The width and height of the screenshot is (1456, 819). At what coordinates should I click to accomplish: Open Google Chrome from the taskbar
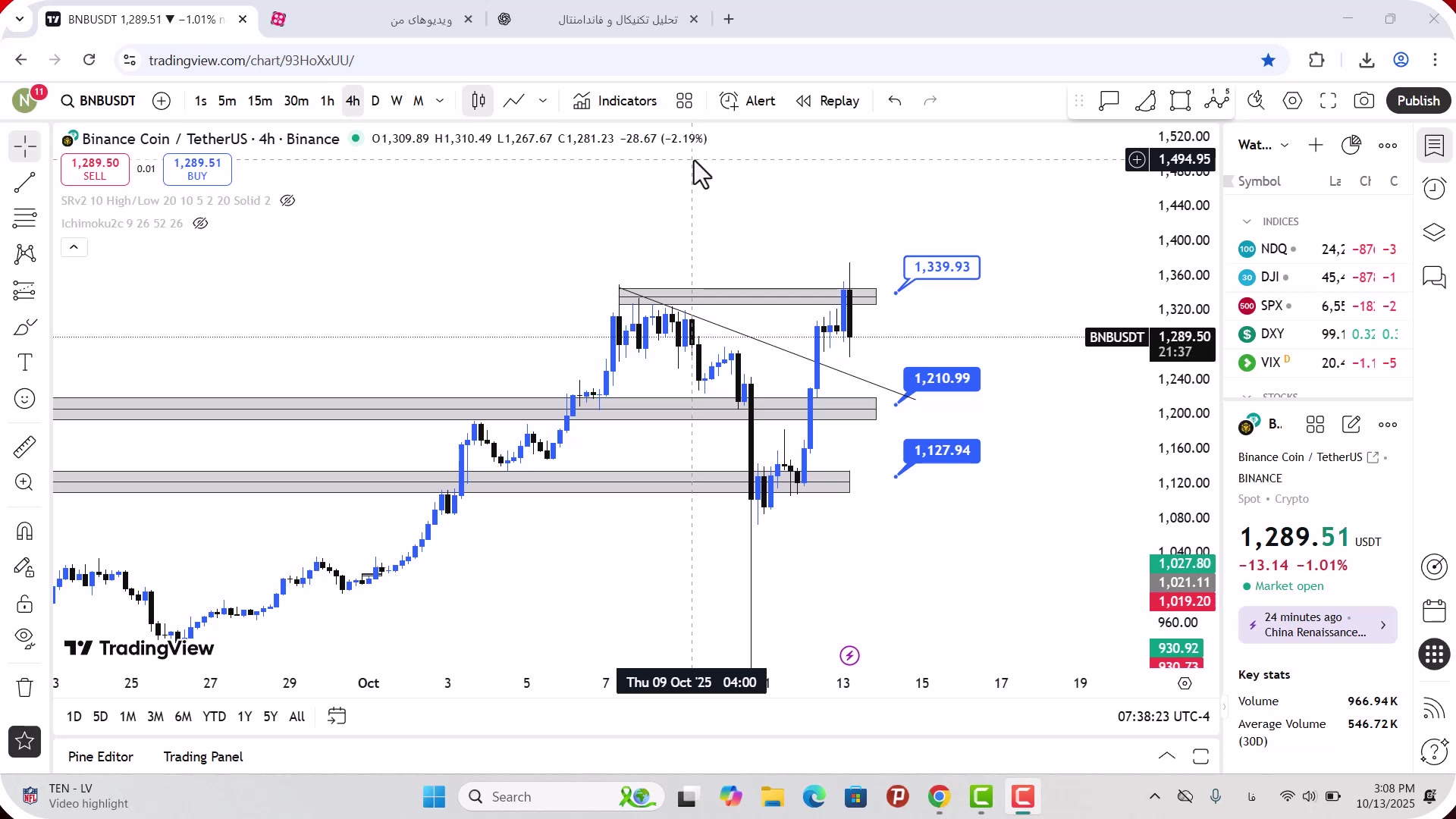(x=940, y=797)
